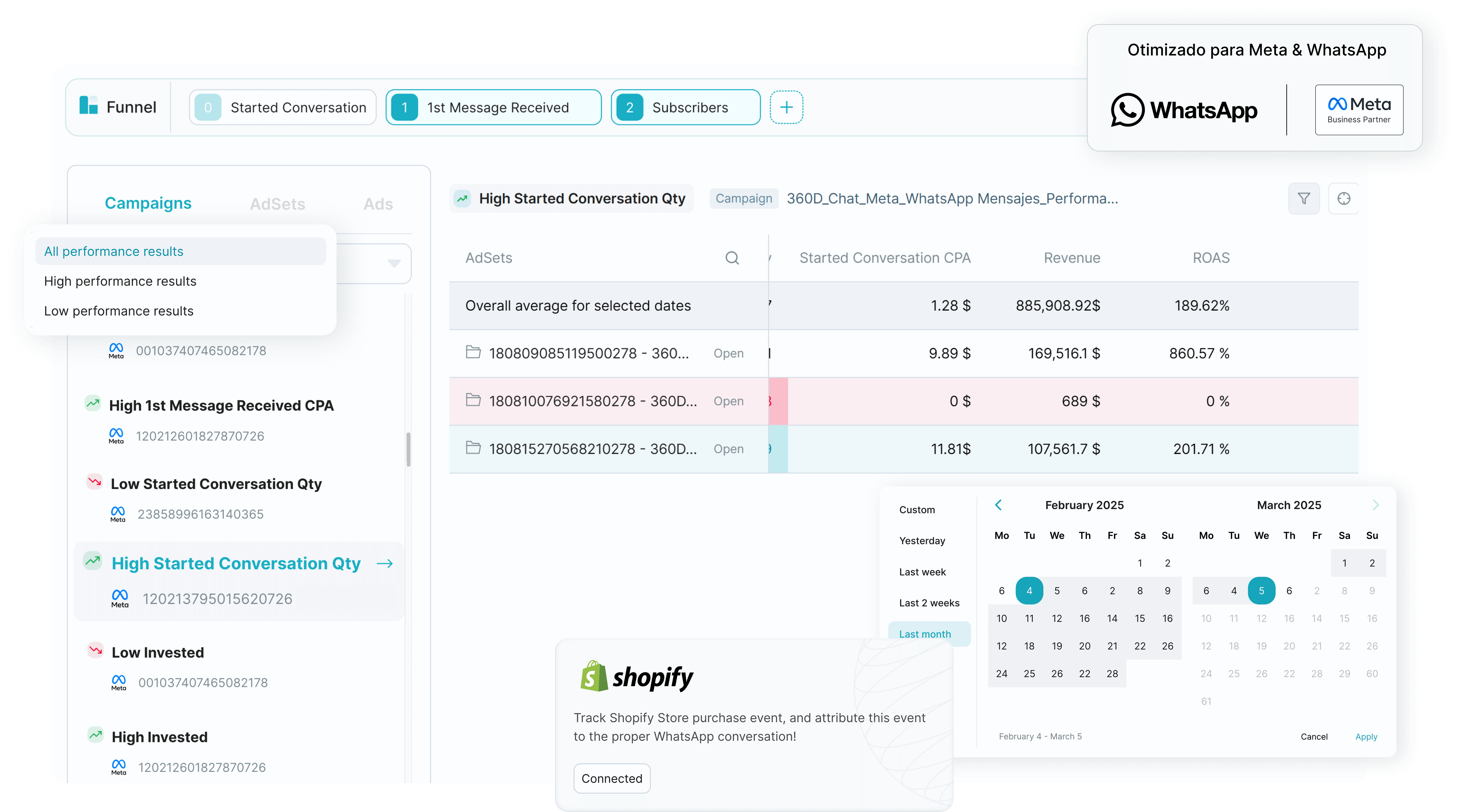Select Yesterday date preset
This screenshot has height=812, width=1457.
pos(922,541)
